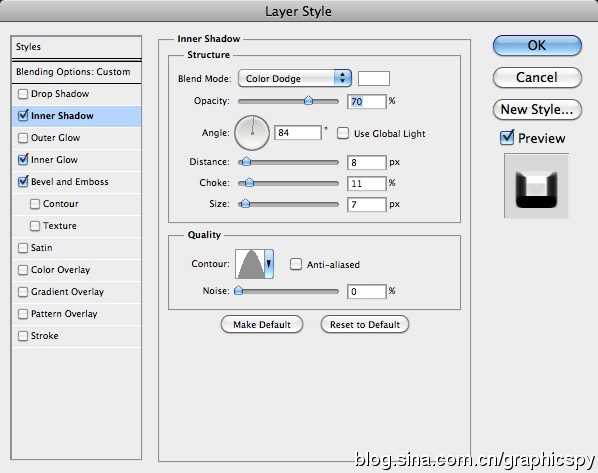Click the layer style preview thumbnail
Image resolution: width=598 pixels, height=473 pixels.
coord(536,186)
